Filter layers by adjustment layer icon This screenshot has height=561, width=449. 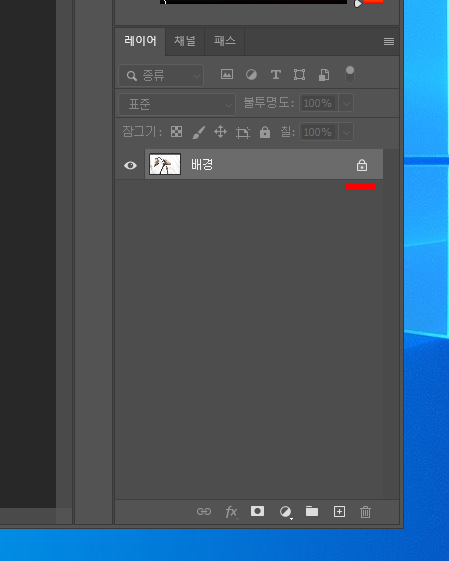(x=251, y=74)
